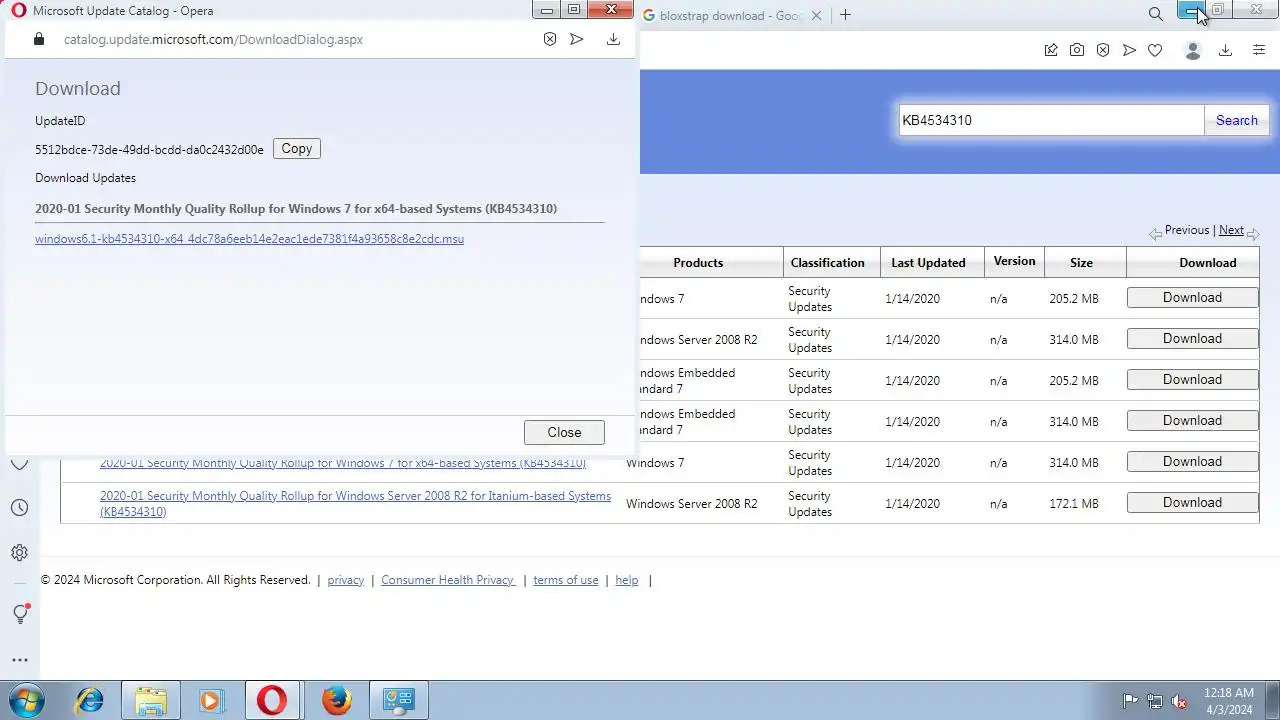Open Windows Media Player from taskbar
1280x720 pixels.
pyautogui.click(x=210, y=700)
